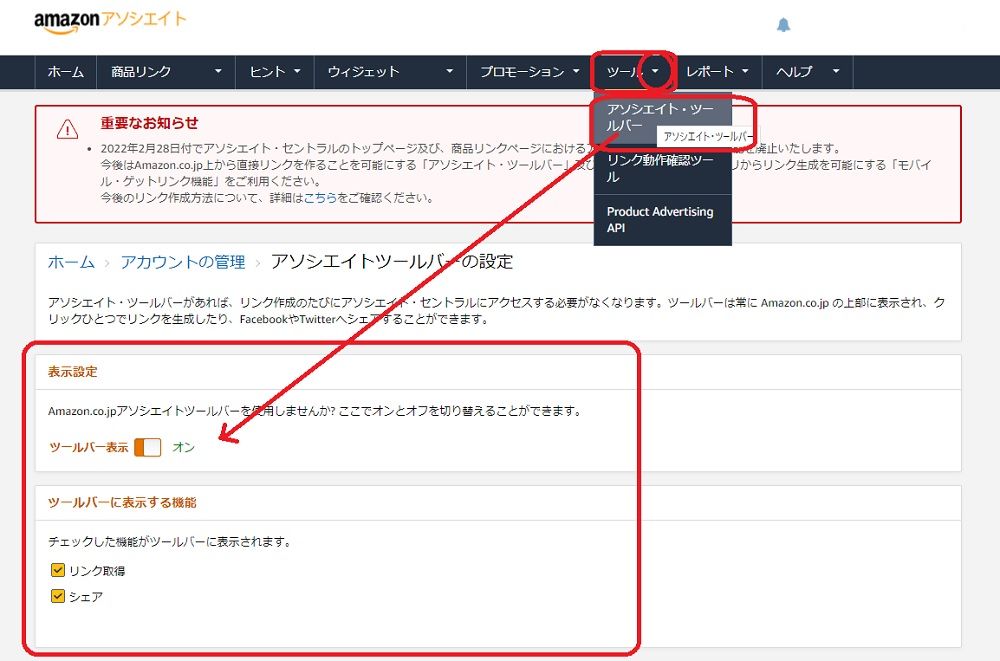This screenshot has width=1000, height=661.
Task: Click the チェックした機能がツールバーに表示されます text
Action: [x=170, y=542]
